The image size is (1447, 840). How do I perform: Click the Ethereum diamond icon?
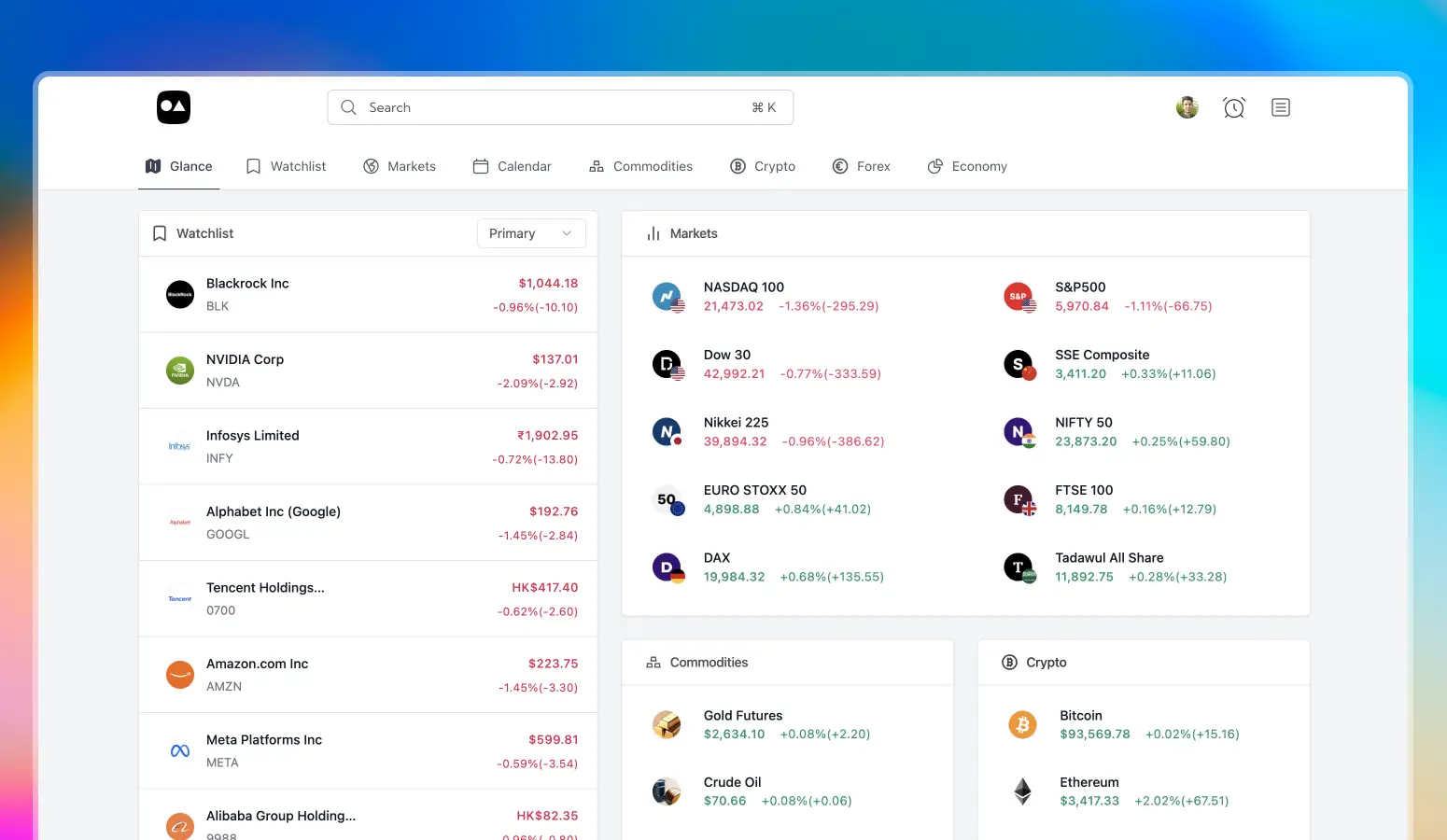tap(1022, 791)
